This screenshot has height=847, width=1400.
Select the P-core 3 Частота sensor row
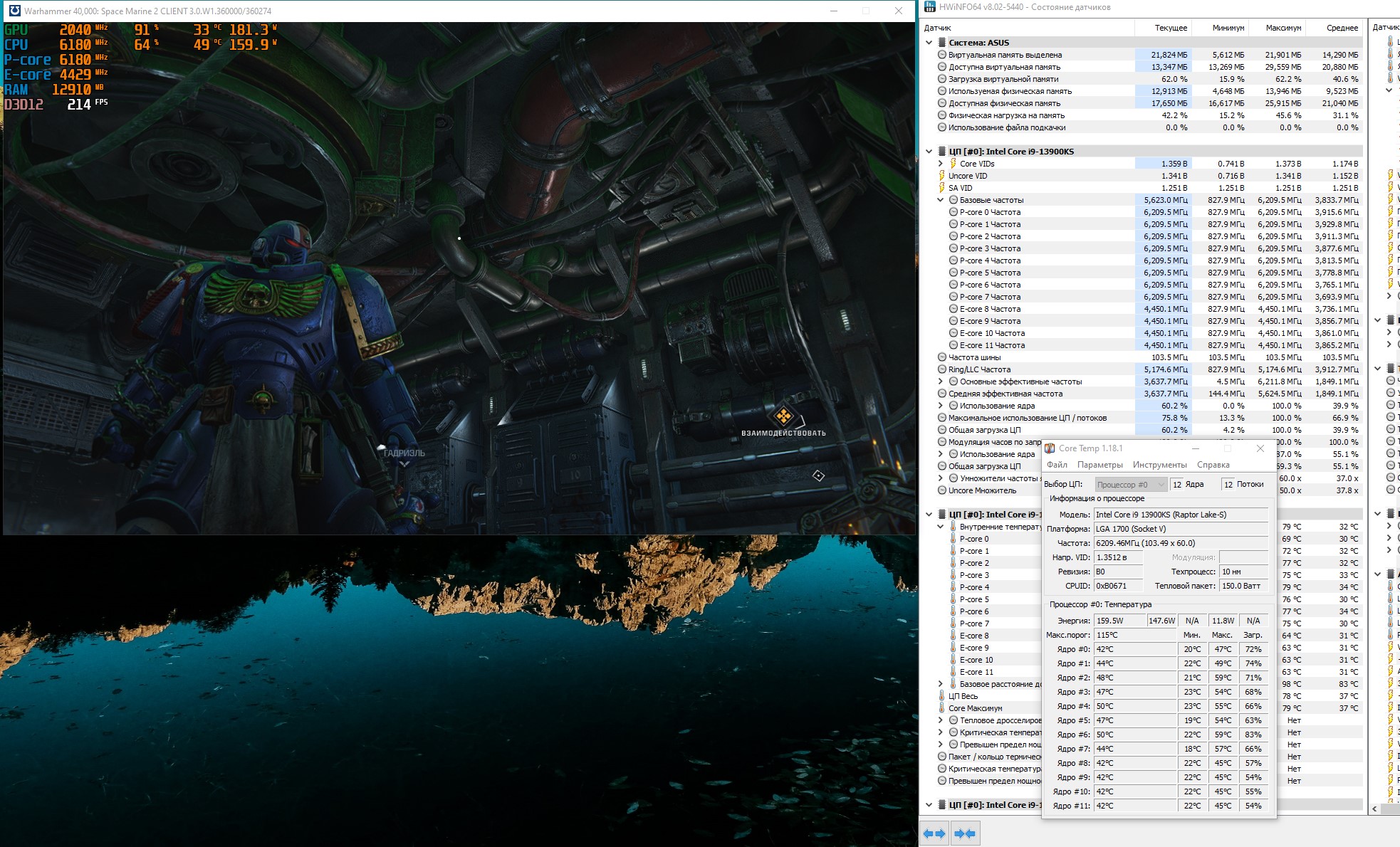(990, 248)
